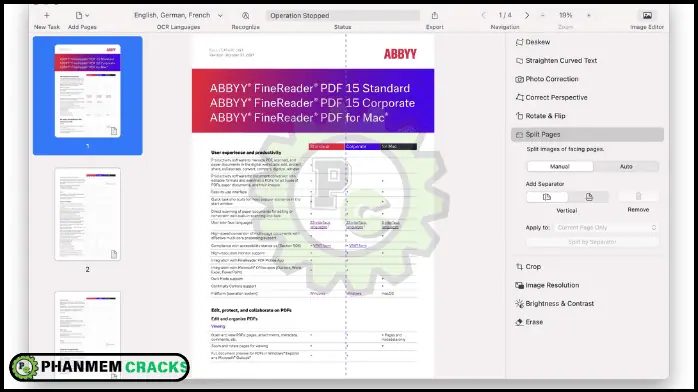
Task: Open Apply to Current Page Only dropdown
Action: 606,227
